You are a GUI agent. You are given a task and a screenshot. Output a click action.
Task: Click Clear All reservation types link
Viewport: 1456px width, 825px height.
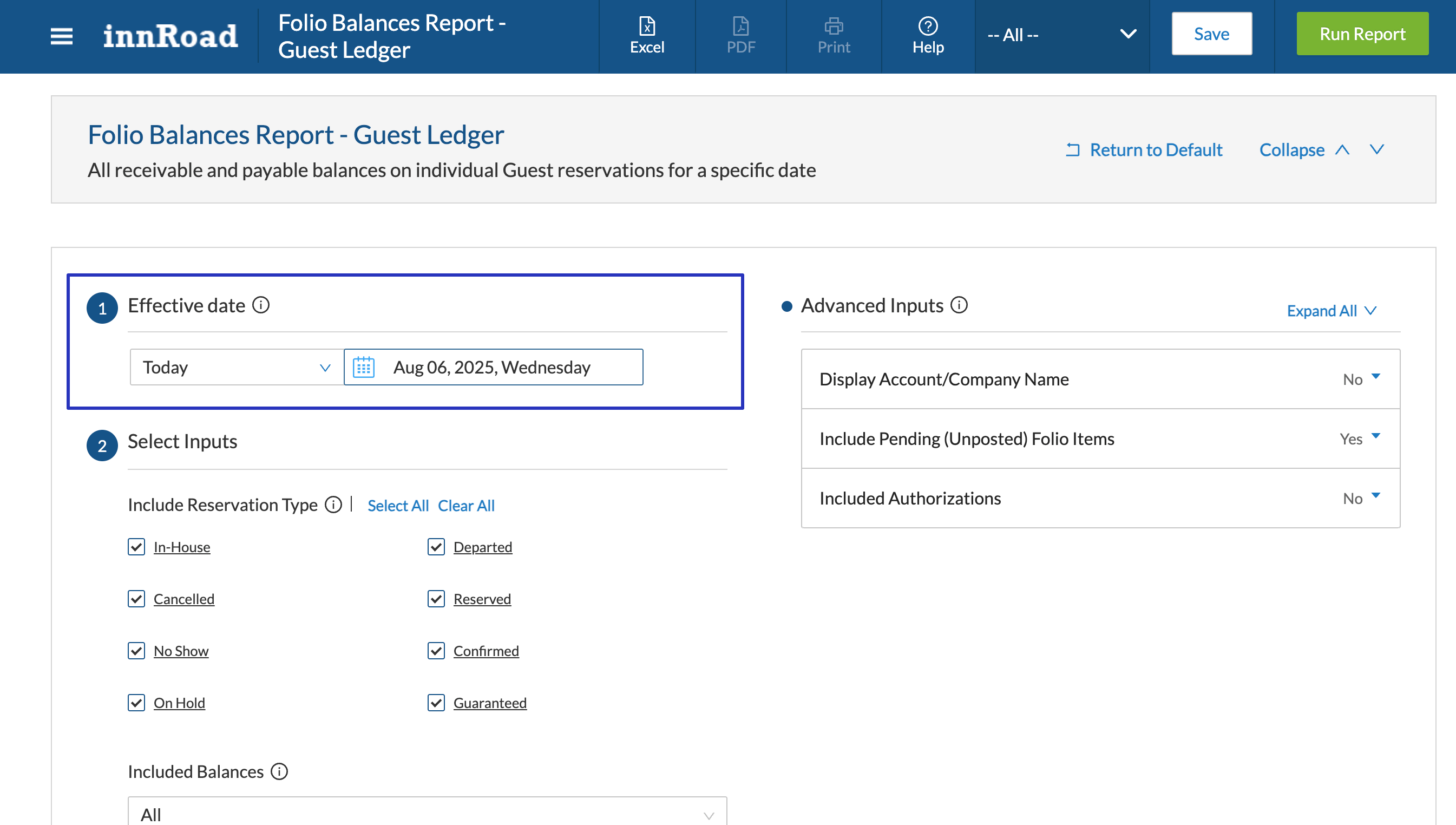[x=465, y=506]
